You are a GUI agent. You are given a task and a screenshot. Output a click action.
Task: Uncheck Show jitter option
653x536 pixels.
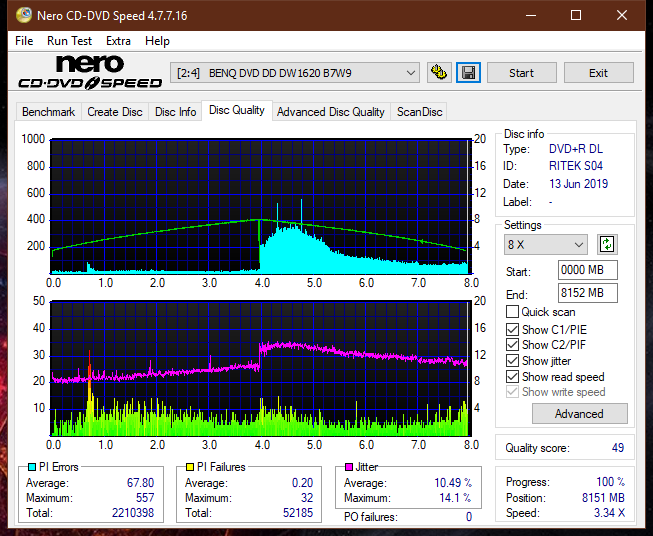(x=512, y=361)
